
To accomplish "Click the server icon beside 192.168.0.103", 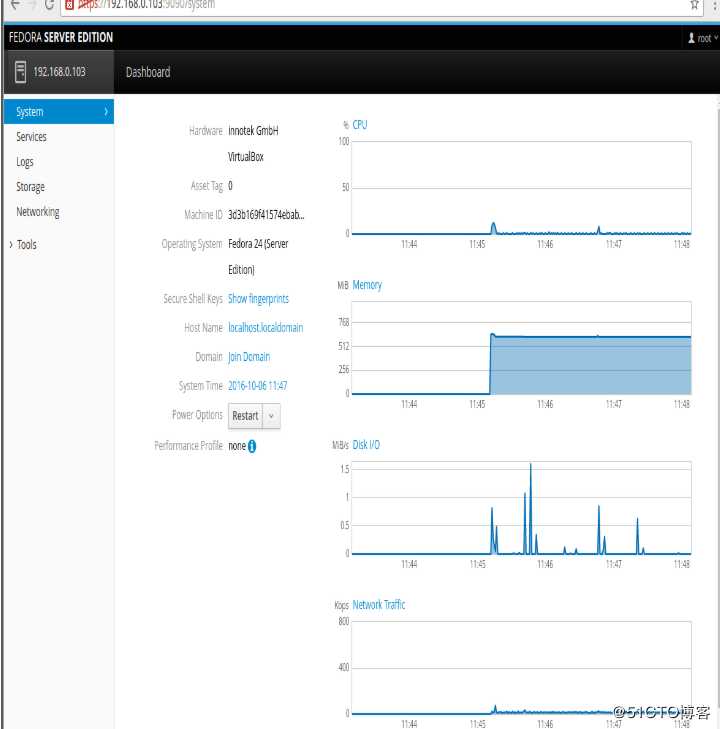I will [x=20, y=72].
